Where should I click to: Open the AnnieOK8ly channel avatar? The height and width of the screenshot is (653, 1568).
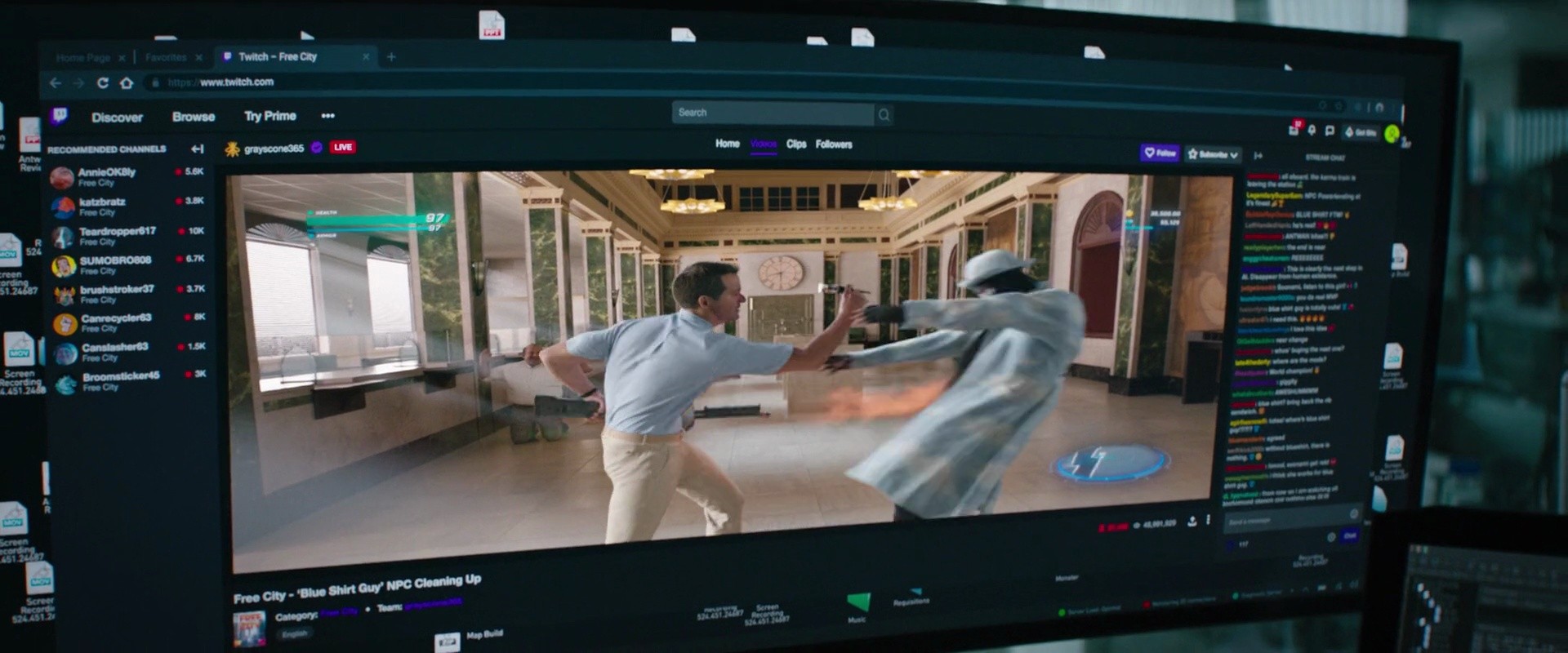click(62, 176)
